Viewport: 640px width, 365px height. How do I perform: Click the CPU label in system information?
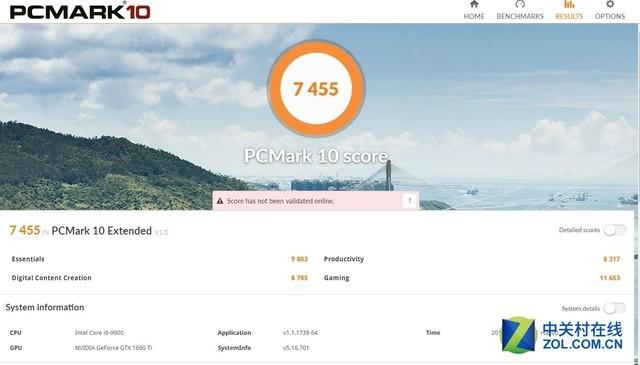pyautogui.click(x=16, y=333)
